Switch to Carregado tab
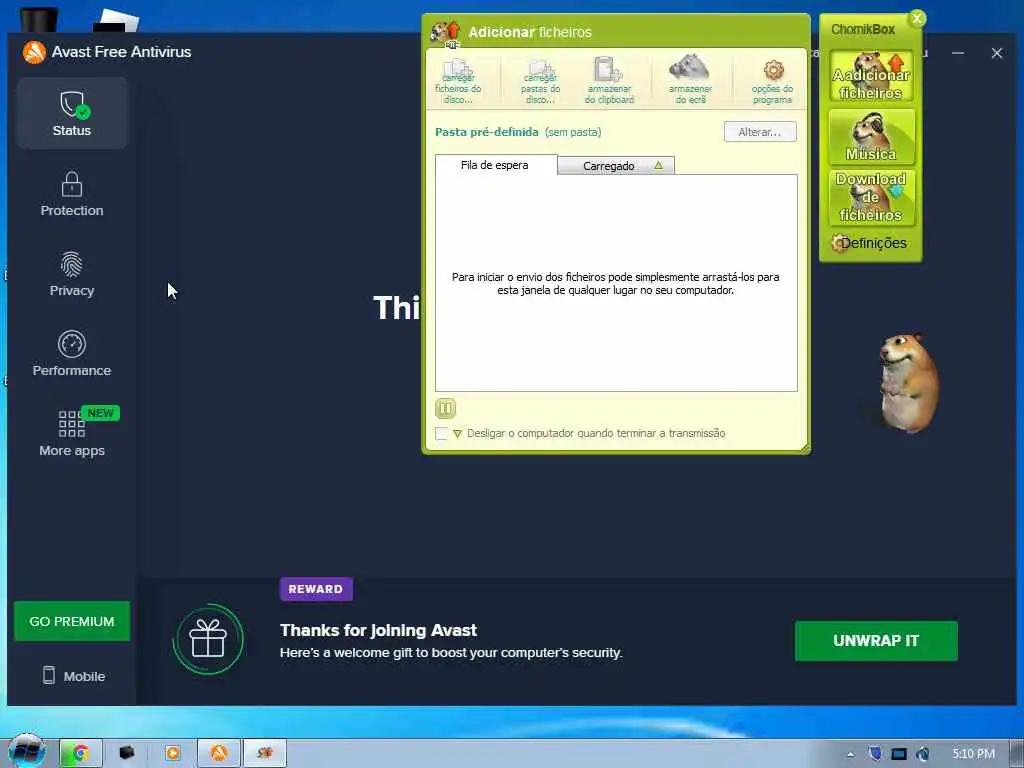The image size is (1024, 768). click(x=616, y=166)
